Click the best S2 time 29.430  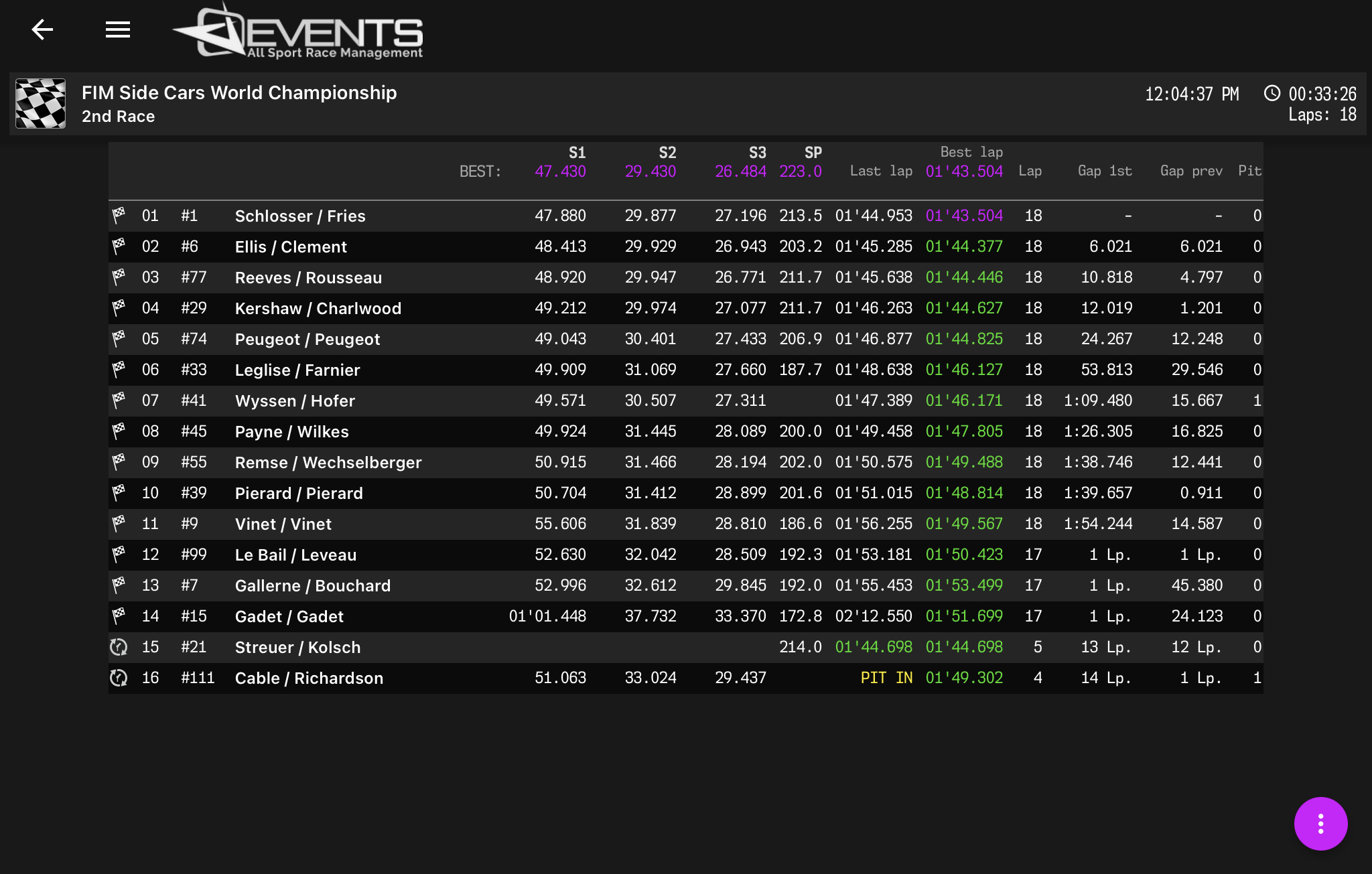tap(650, 171)
